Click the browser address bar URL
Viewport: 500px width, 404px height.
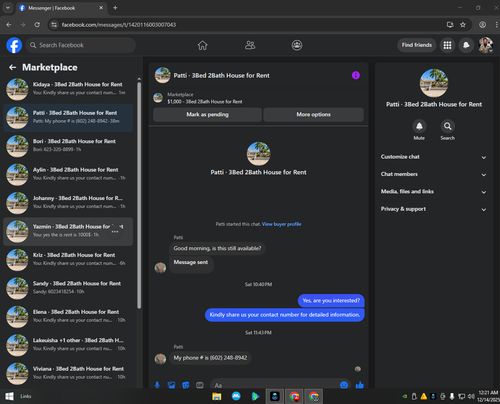pos(119,25)
